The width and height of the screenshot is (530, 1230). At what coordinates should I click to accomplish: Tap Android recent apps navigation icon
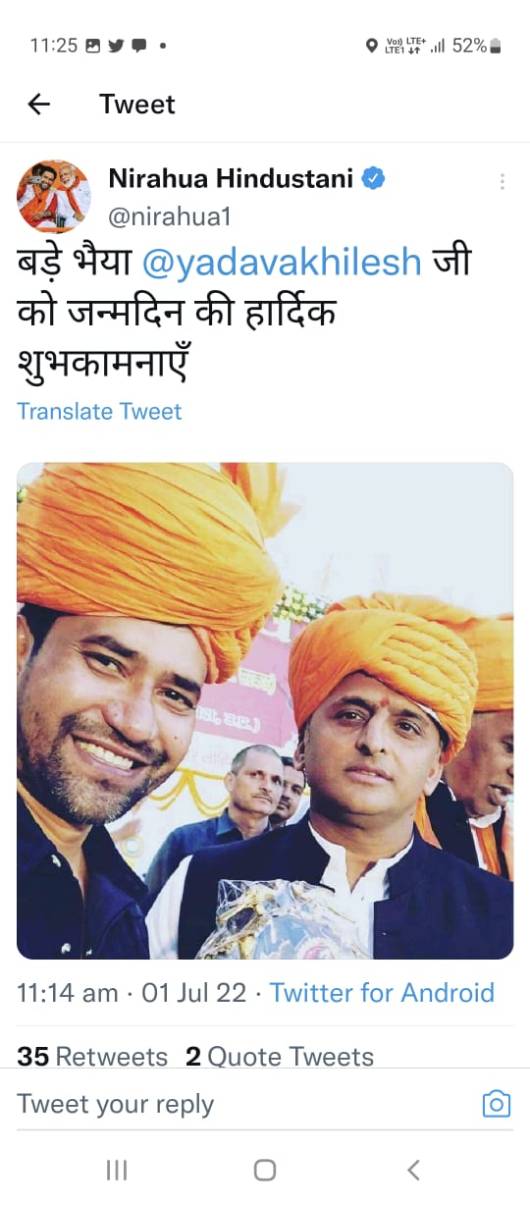point(117,1170)
